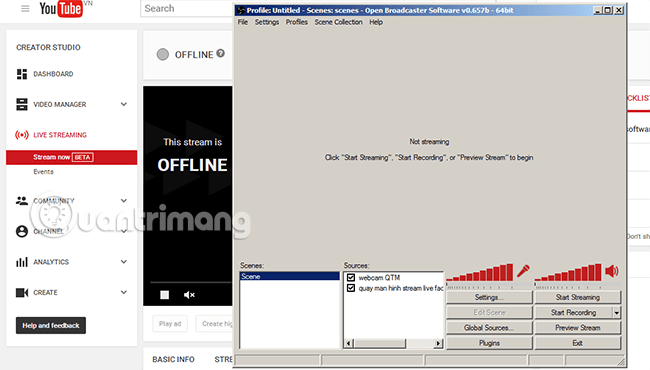Screen dimensions: 650x370
Task: Open the Scene Collection menu
Action: pos(338,22)
